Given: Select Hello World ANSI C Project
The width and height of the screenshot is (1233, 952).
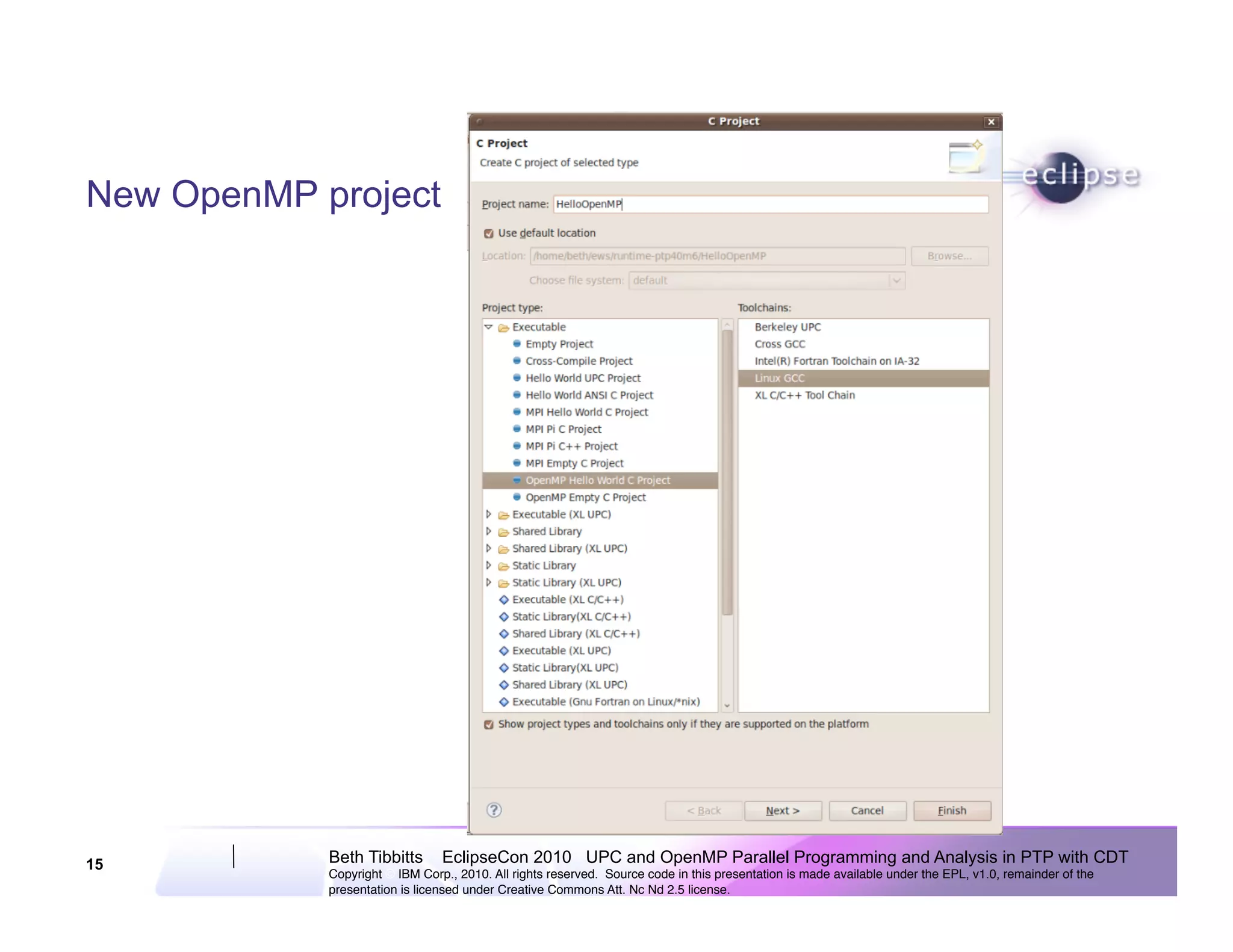Looking at the screenshot, I should 589,395.
